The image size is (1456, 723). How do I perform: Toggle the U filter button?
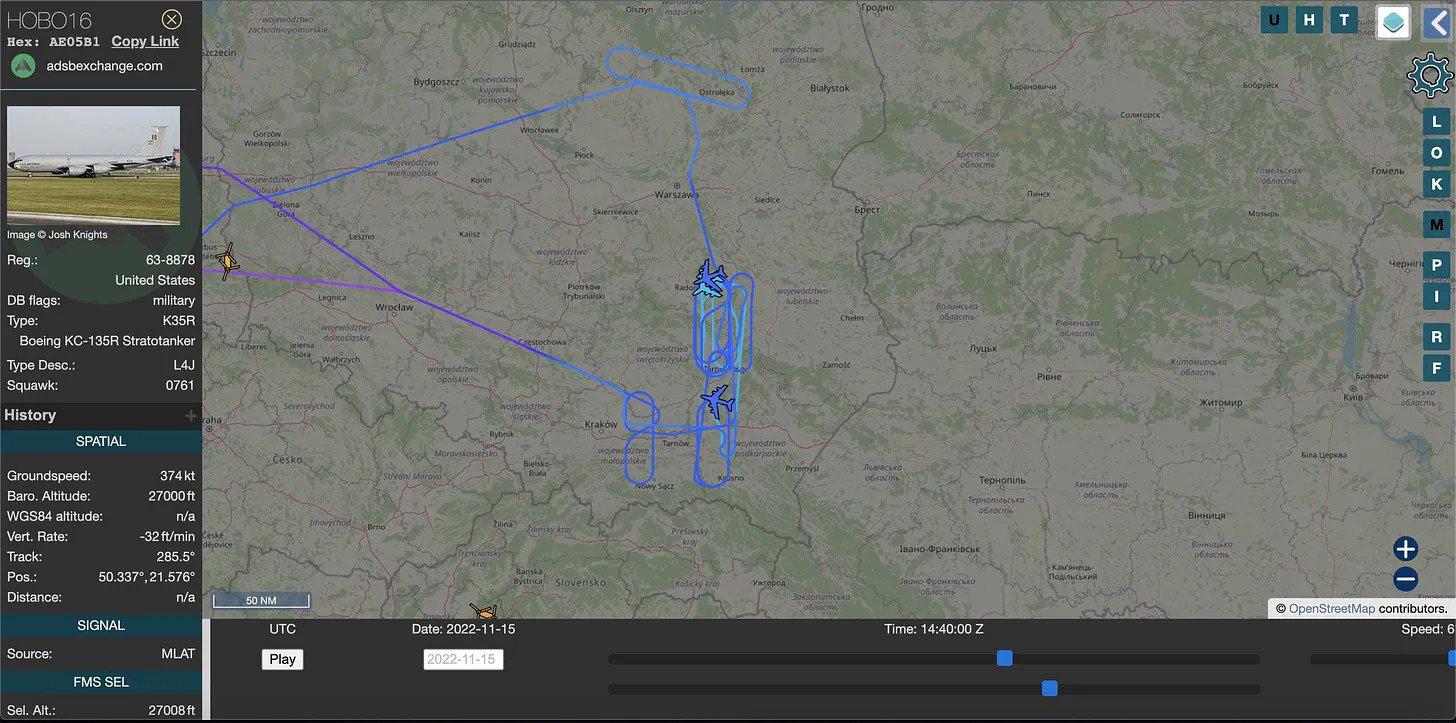point(1274,20)
